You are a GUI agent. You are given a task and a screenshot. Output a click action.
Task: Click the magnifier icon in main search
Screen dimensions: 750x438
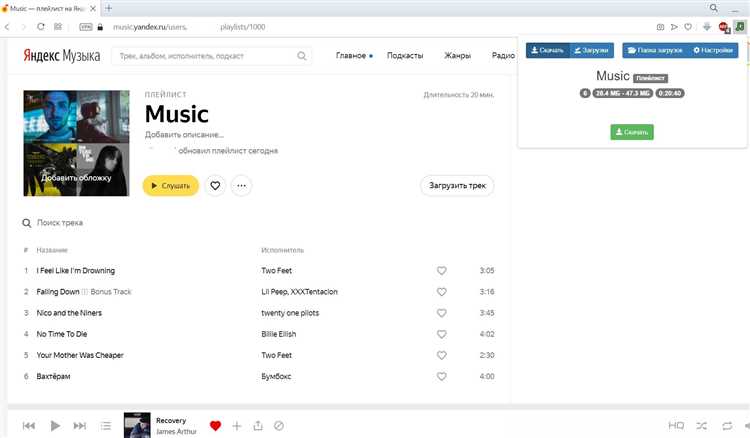point(302,56)
